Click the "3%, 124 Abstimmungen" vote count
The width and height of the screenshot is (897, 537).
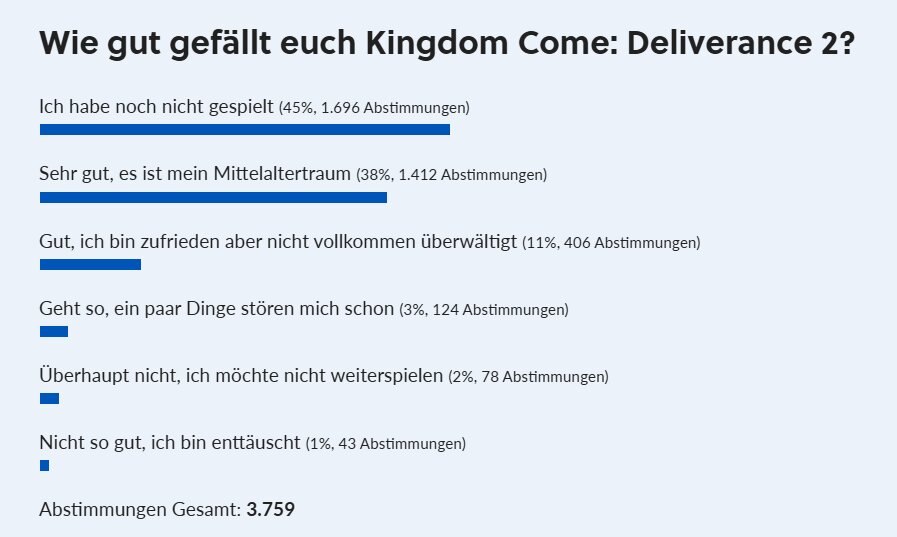coord(484,310)
